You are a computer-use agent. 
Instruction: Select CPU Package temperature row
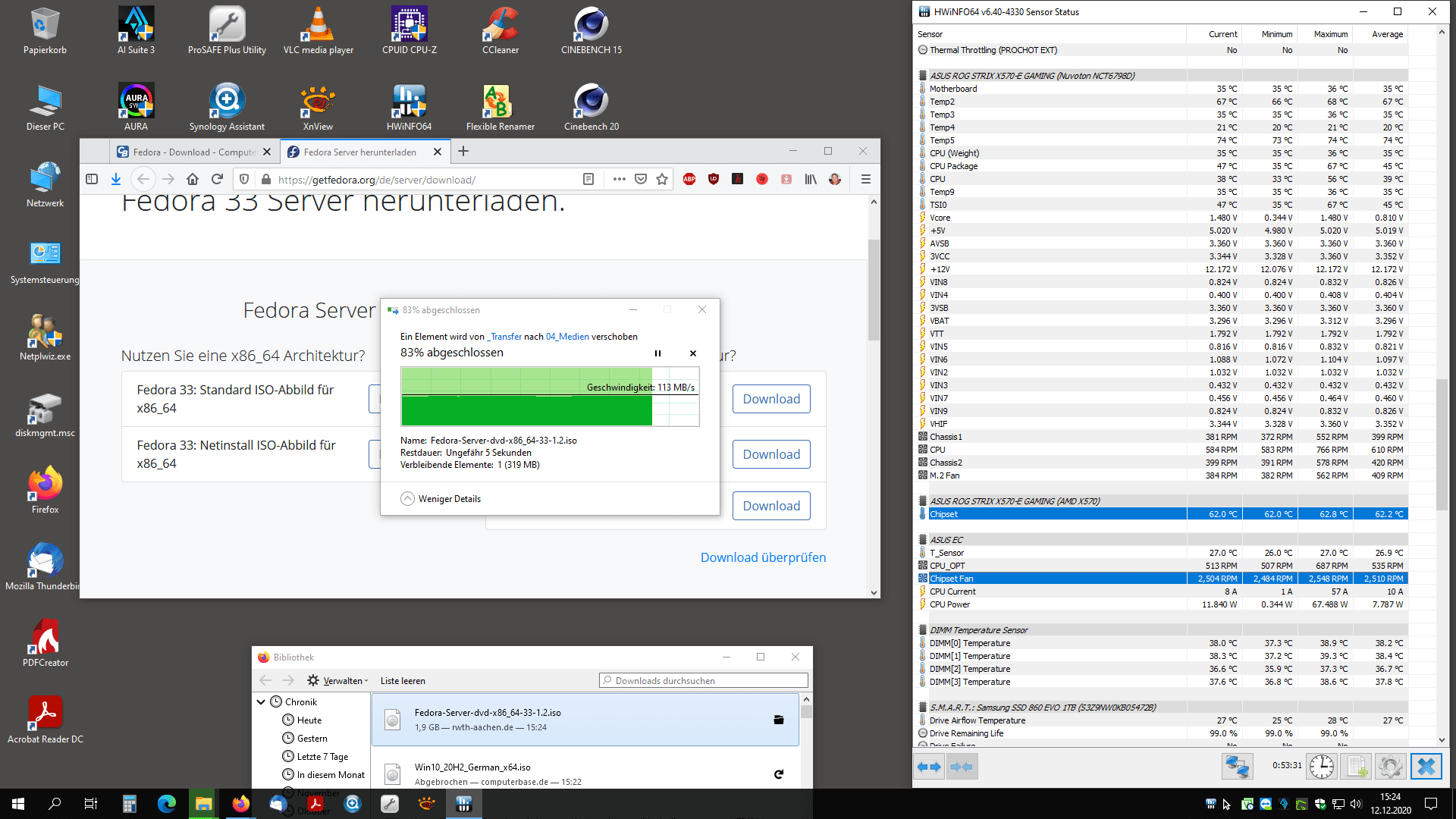pos(1163,166)
